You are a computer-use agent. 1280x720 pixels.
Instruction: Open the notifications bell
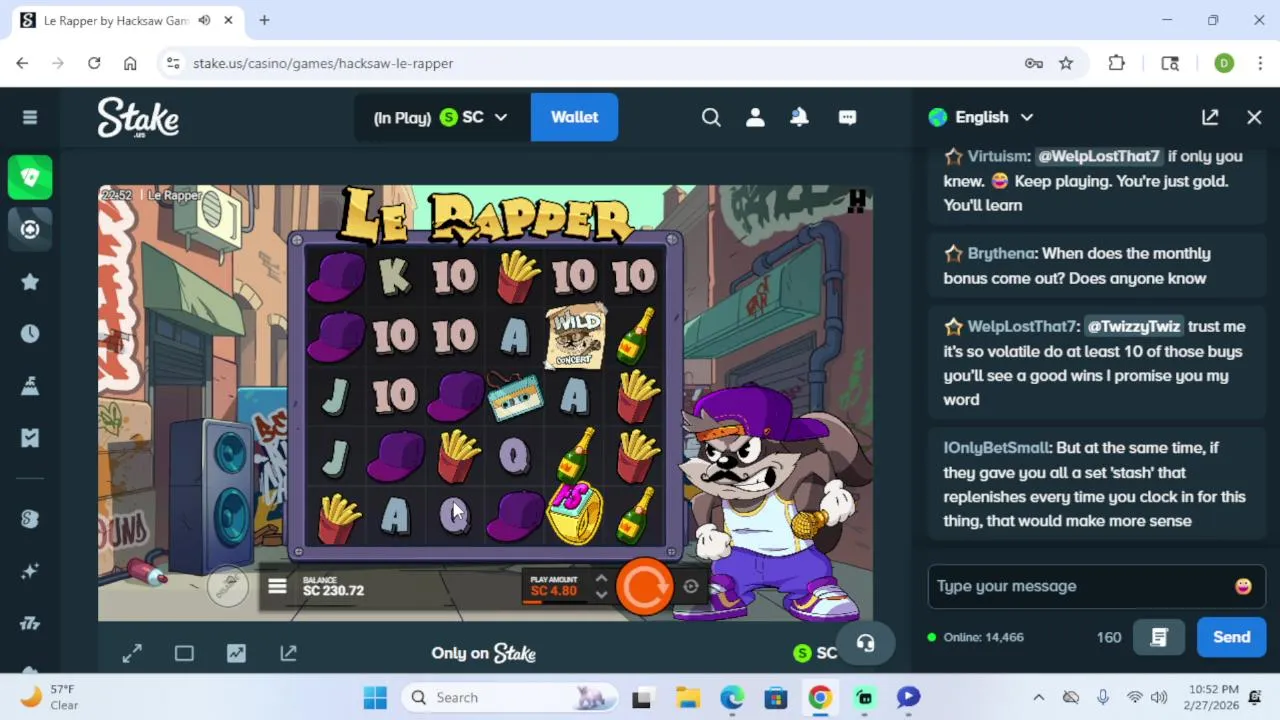pyautogui.click(x=799, y=117)
